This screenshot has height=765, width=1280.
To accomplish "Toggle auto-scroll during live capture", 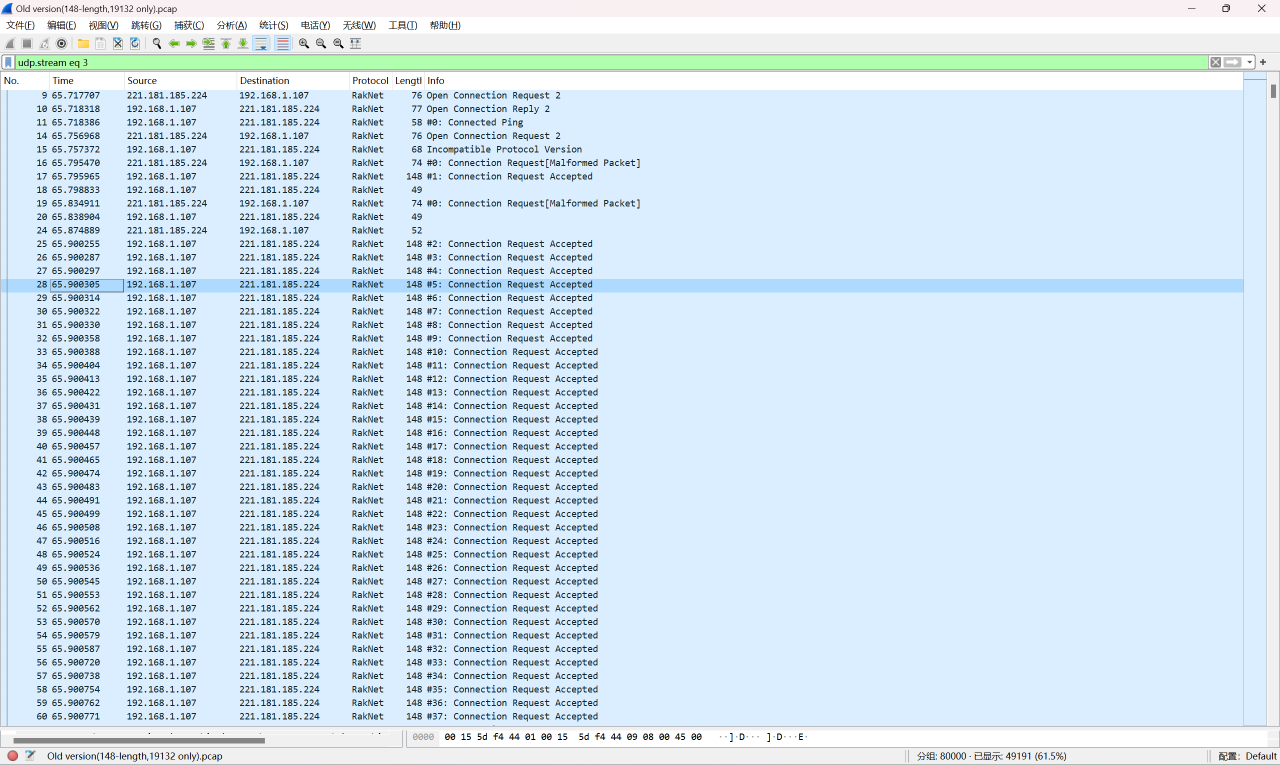I will pos(261,44).
